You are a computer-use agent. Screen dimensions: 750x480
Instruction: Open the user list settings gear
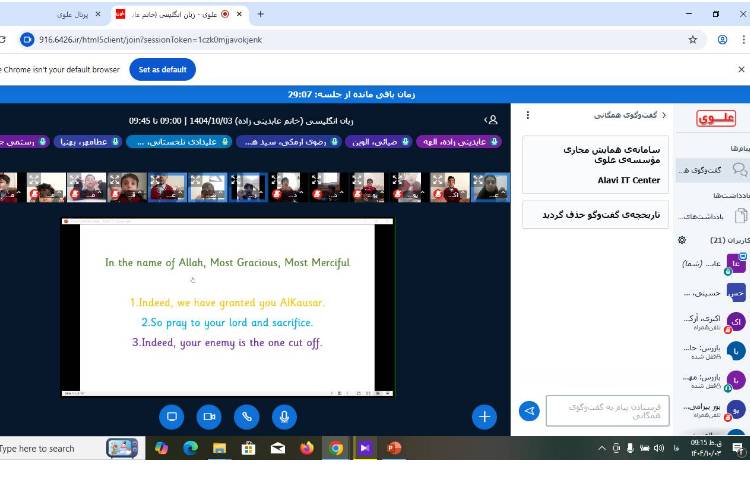(x=682, y=240)
